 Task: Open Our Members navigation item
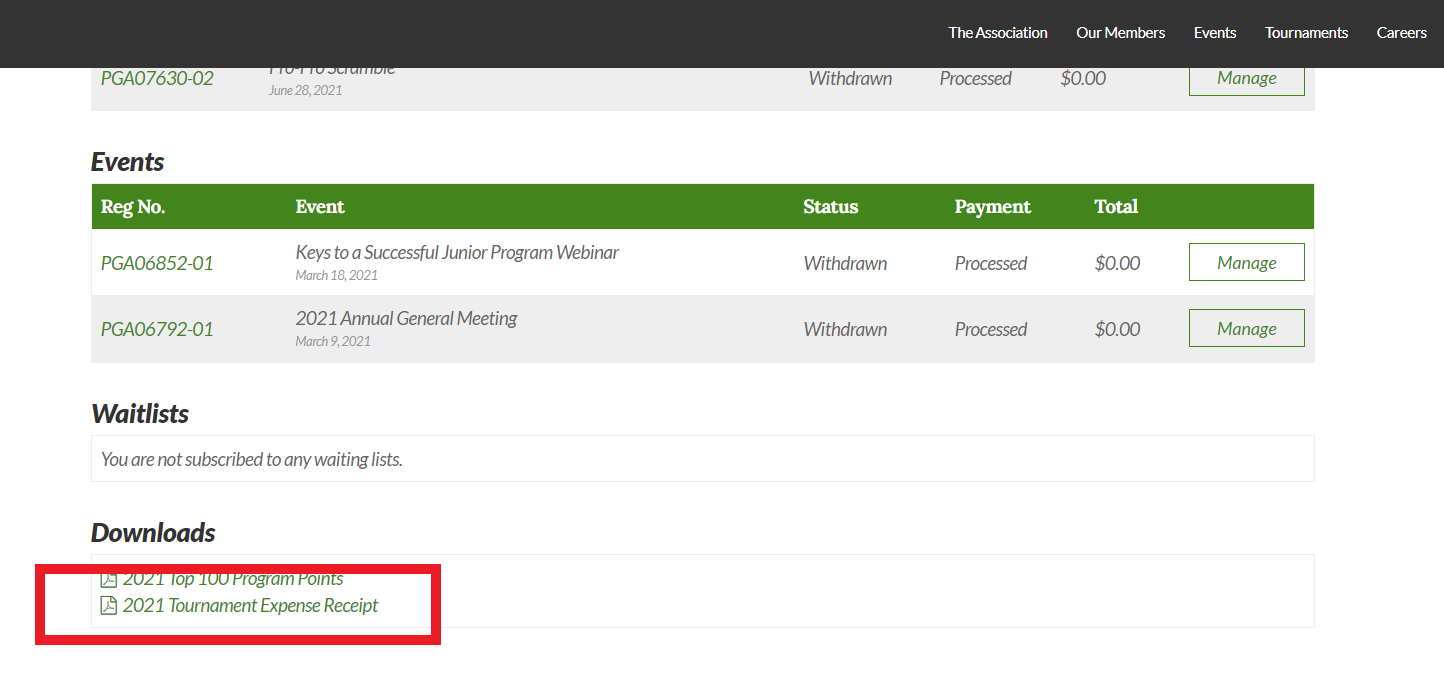tap(1120, 33)
